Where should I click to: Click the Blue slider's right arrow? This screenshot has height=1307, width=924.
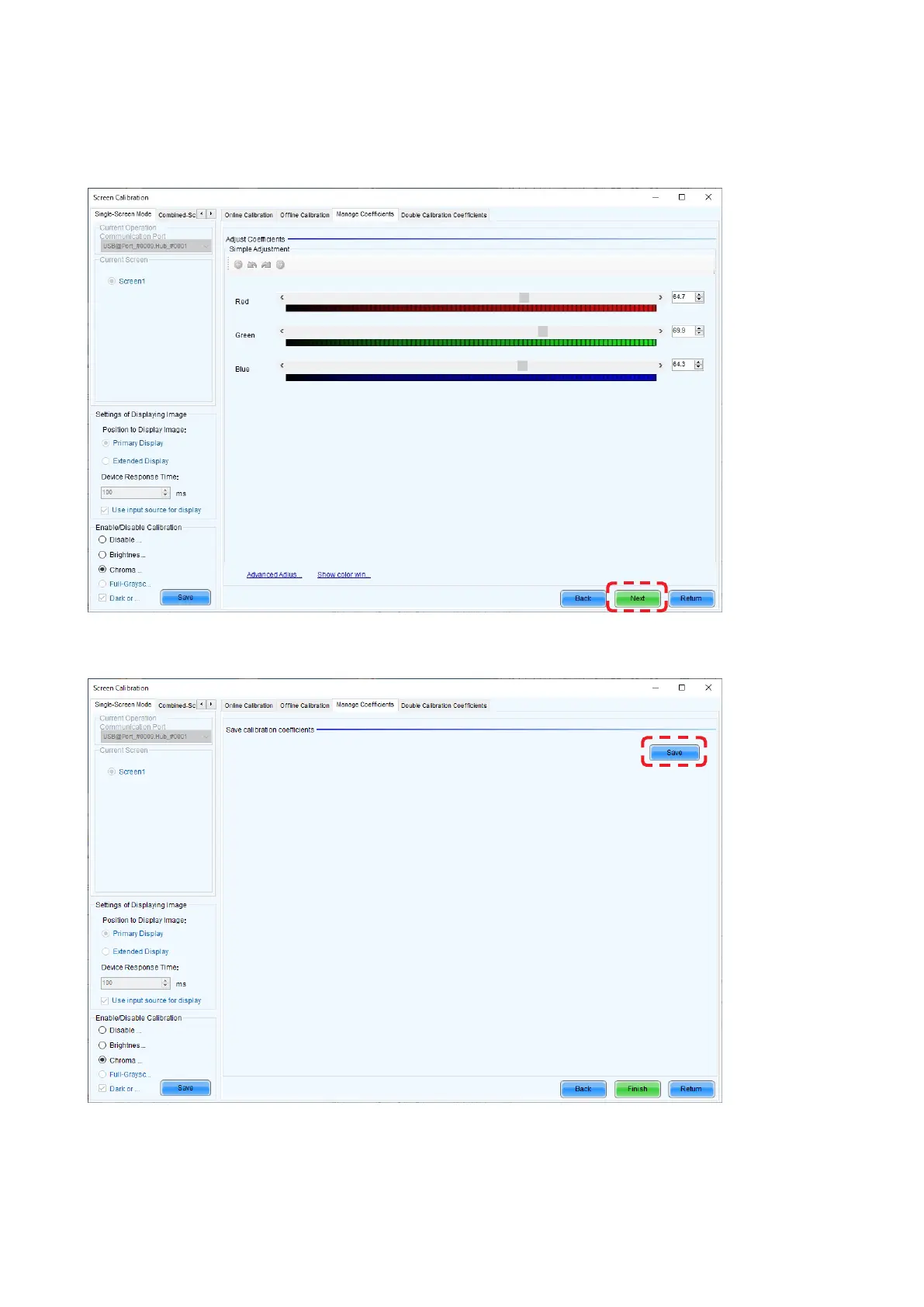660,366
